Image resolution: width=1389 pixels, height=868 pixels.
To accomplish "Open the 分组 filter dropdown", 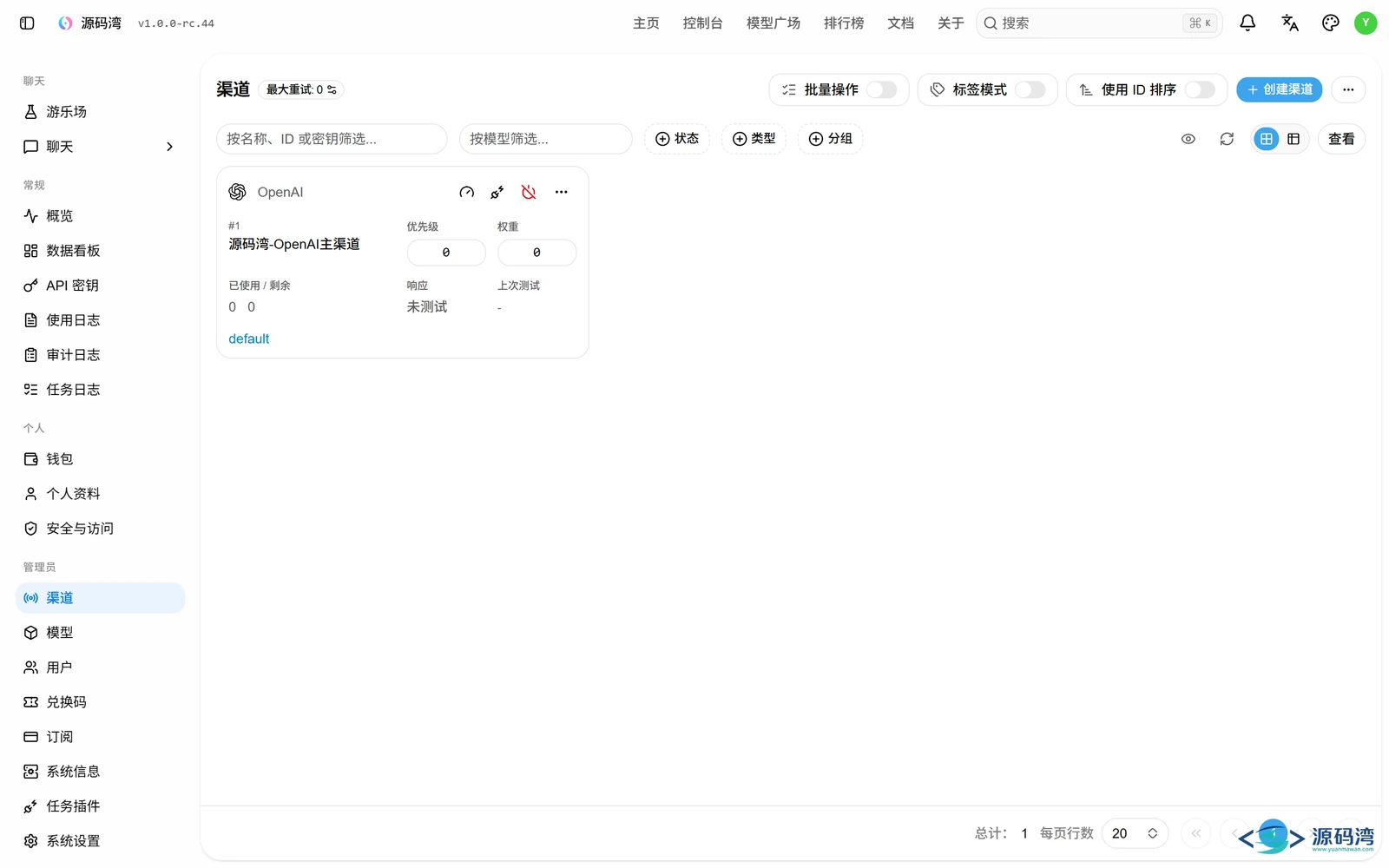I will pos(831,139).
